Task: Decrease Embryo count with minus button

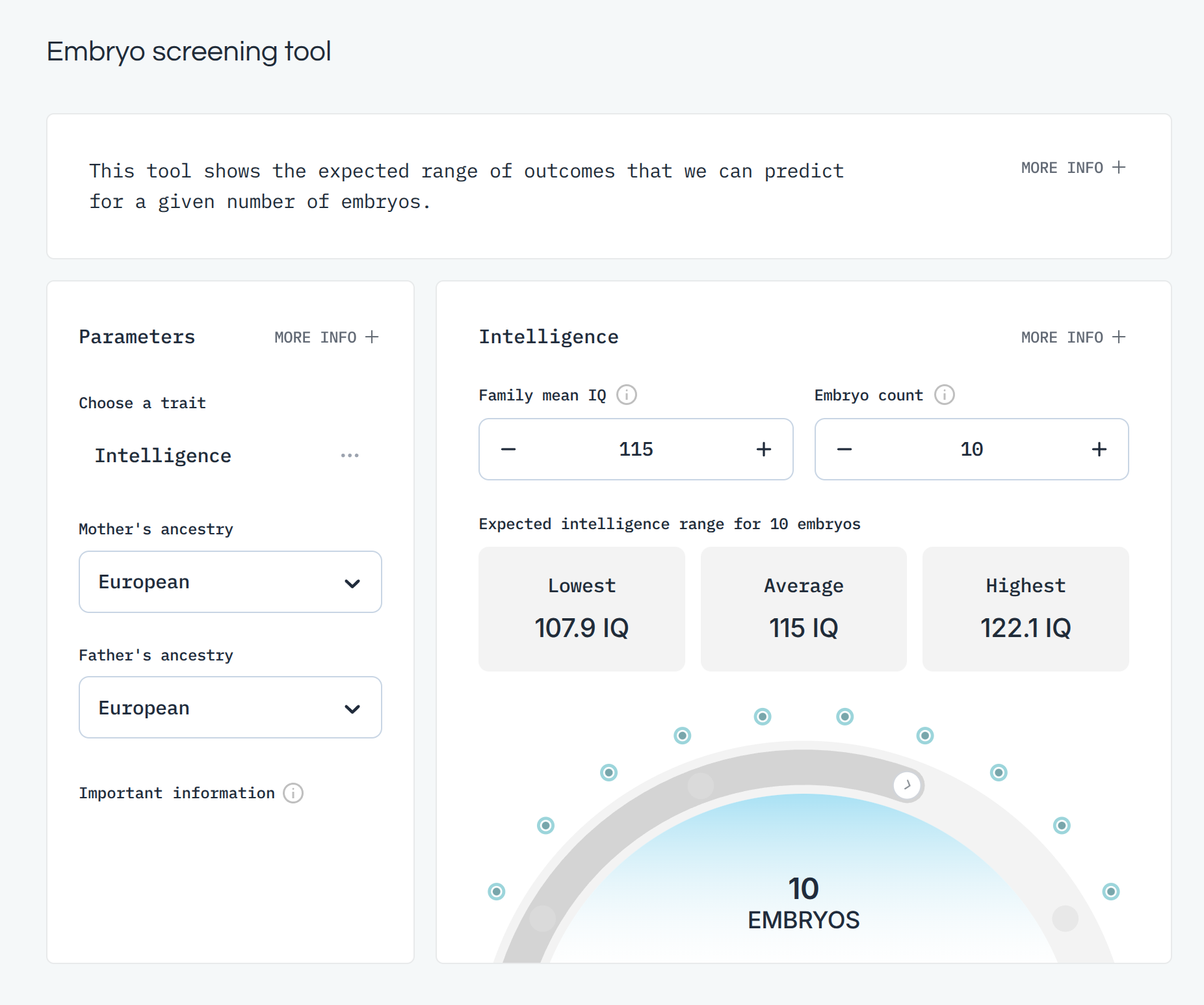Action: click(x=844, y=449)
